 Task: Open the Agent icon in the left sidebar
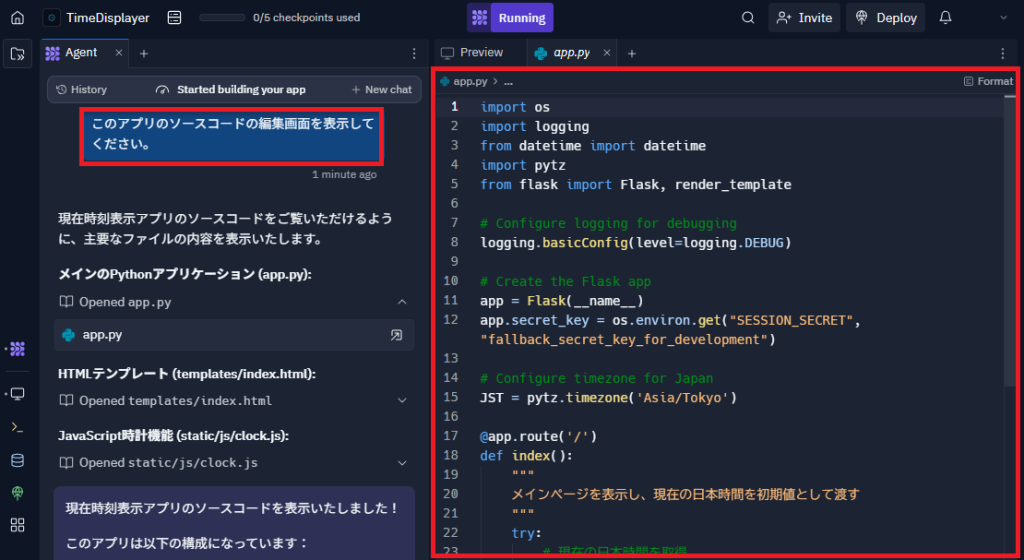(18, 349)
